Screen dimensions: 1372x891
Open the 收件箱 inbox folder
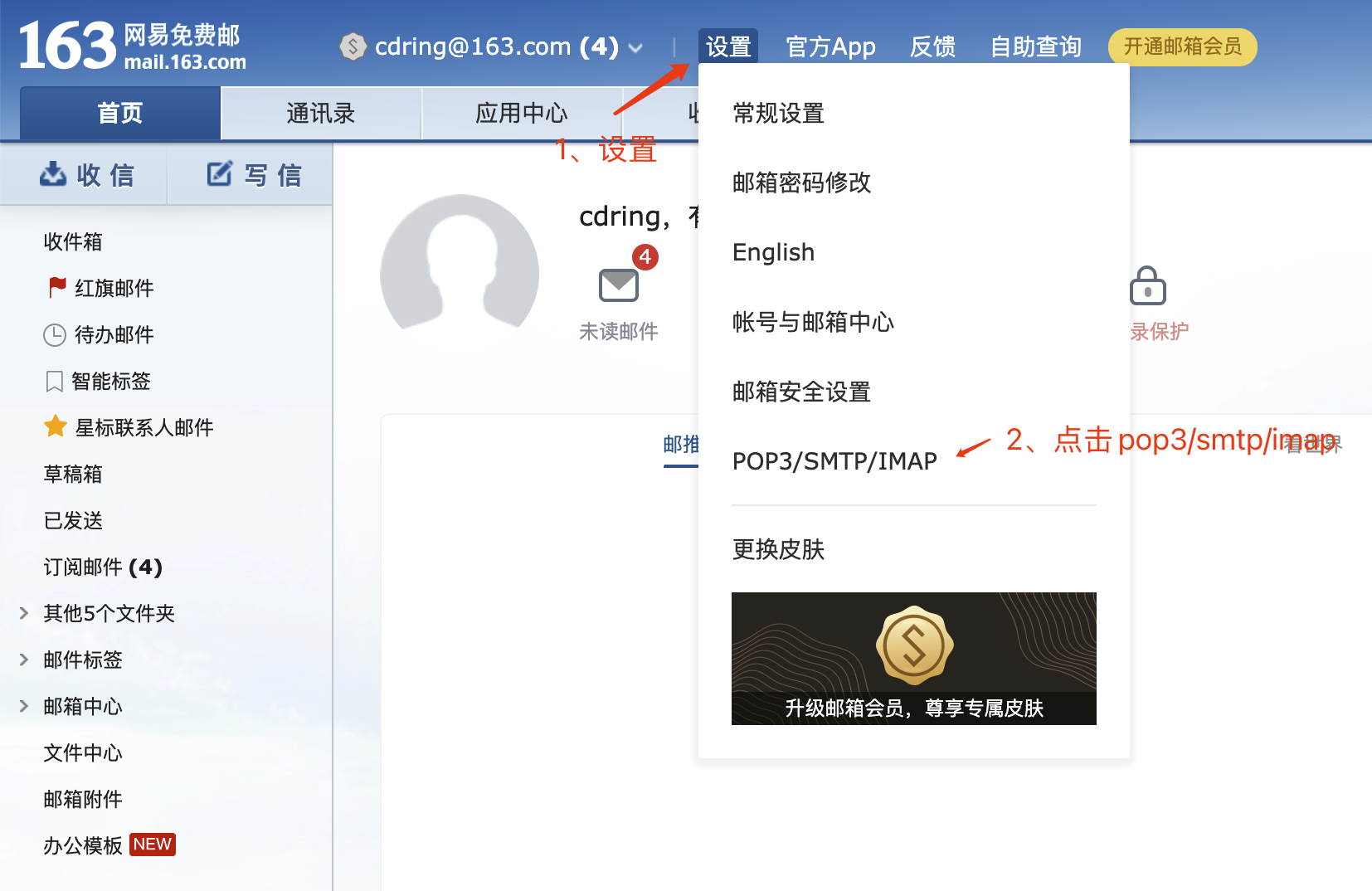pos(73,241)
